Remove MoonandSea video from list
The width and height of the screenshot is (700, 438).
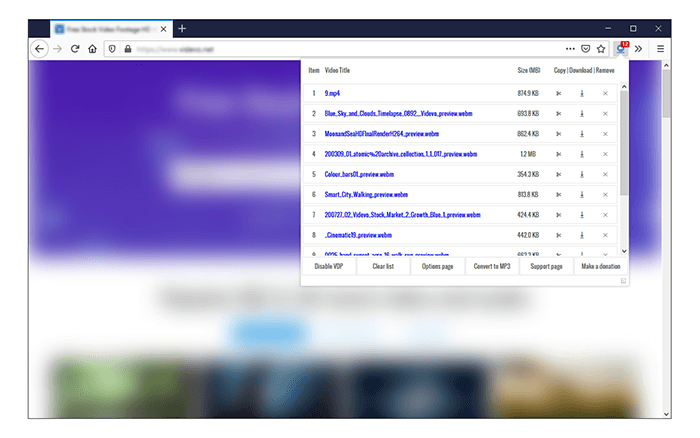[x=605, y=134]
